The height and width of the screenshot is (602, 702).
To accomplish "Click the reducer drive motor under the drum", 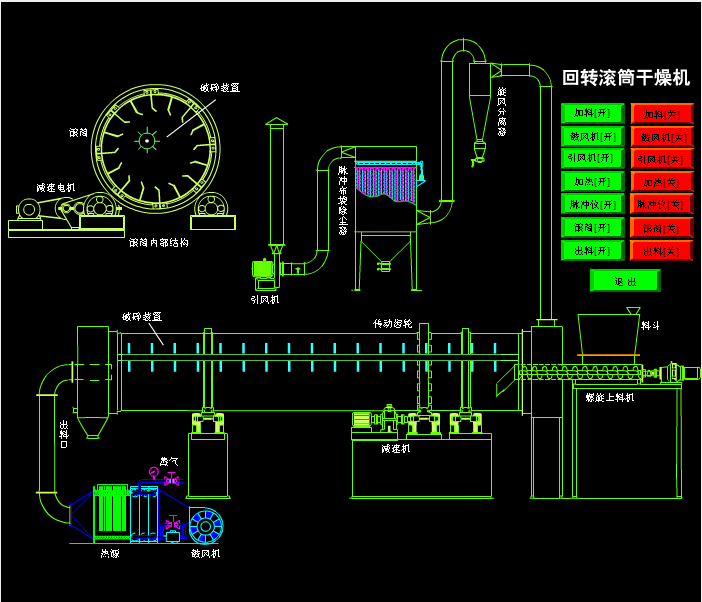I will pos(362,420).
